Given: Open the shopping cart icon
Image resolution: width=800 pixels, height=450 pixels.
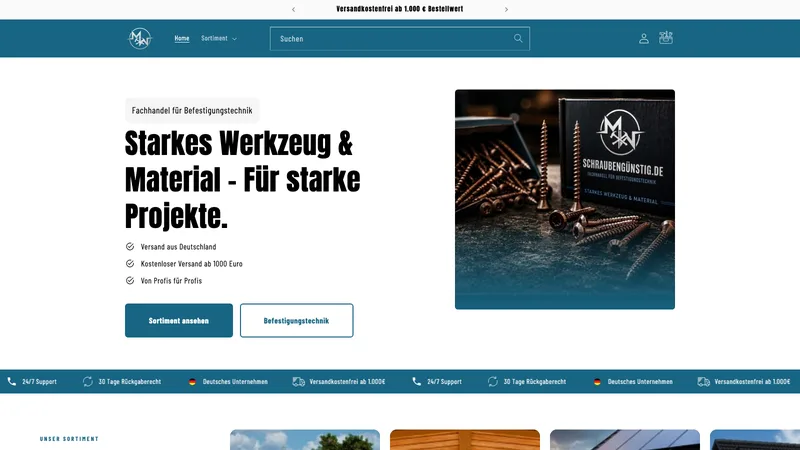Looking at the screenshot, I should coord(666,38).
